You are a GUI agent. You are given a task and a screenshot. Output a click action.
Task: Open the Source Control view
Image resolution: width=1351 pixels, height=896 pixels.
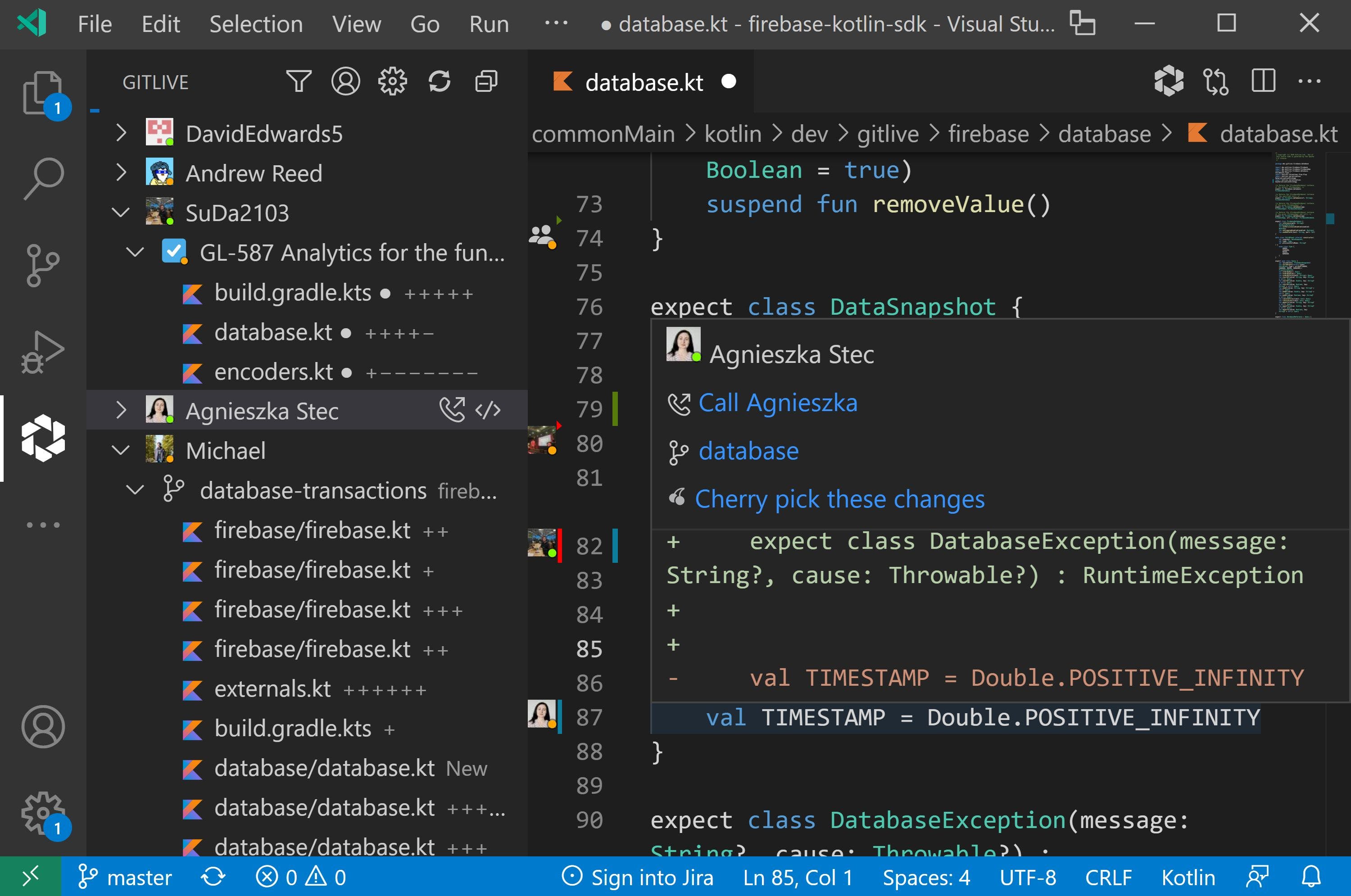tap(43, 263)
